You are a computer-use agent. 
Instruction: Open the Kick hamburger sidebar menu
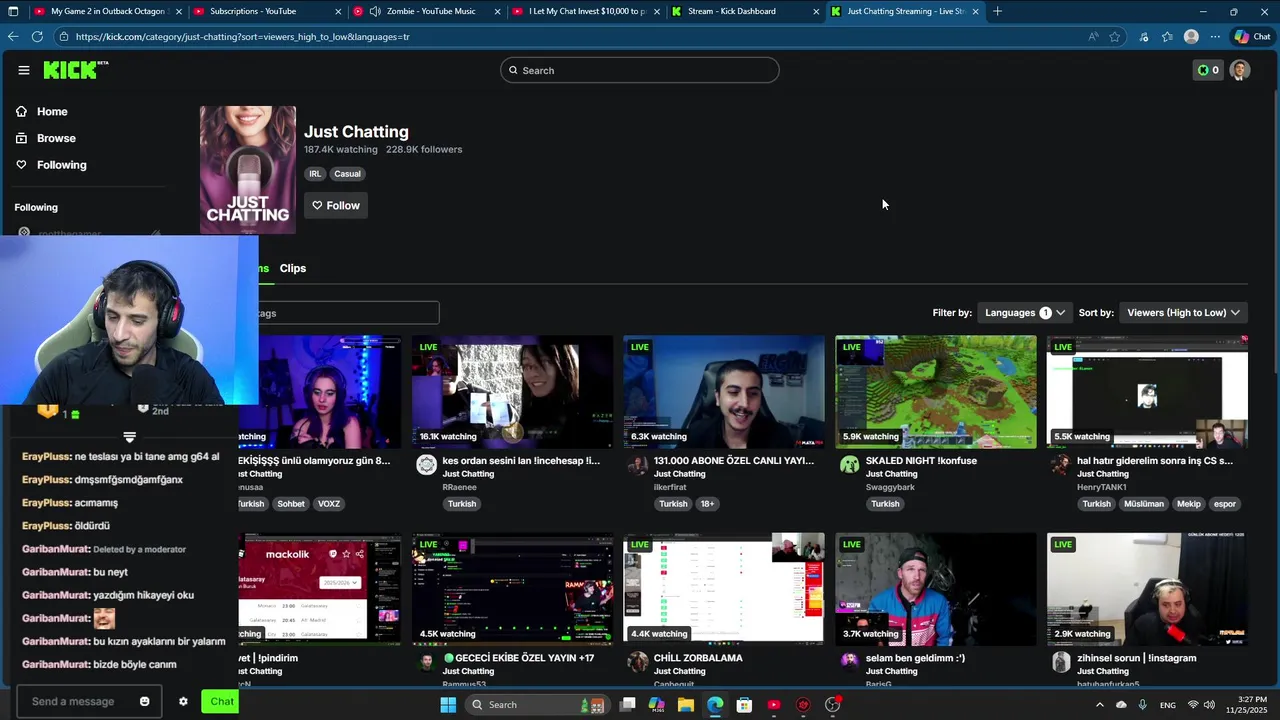coord(24,70)
